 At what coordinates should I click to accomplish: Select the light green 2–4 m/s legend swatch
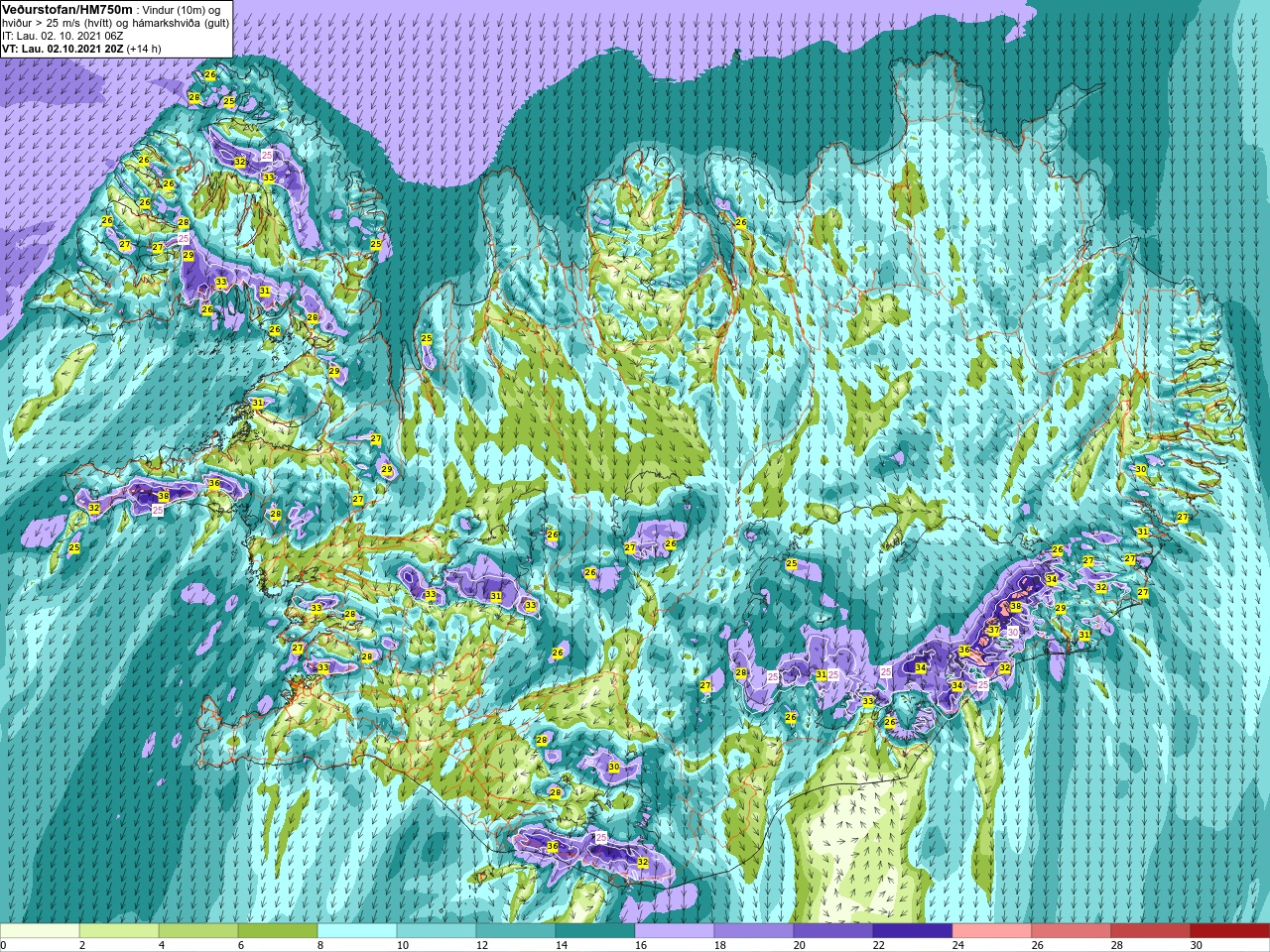tap(119, 931)
